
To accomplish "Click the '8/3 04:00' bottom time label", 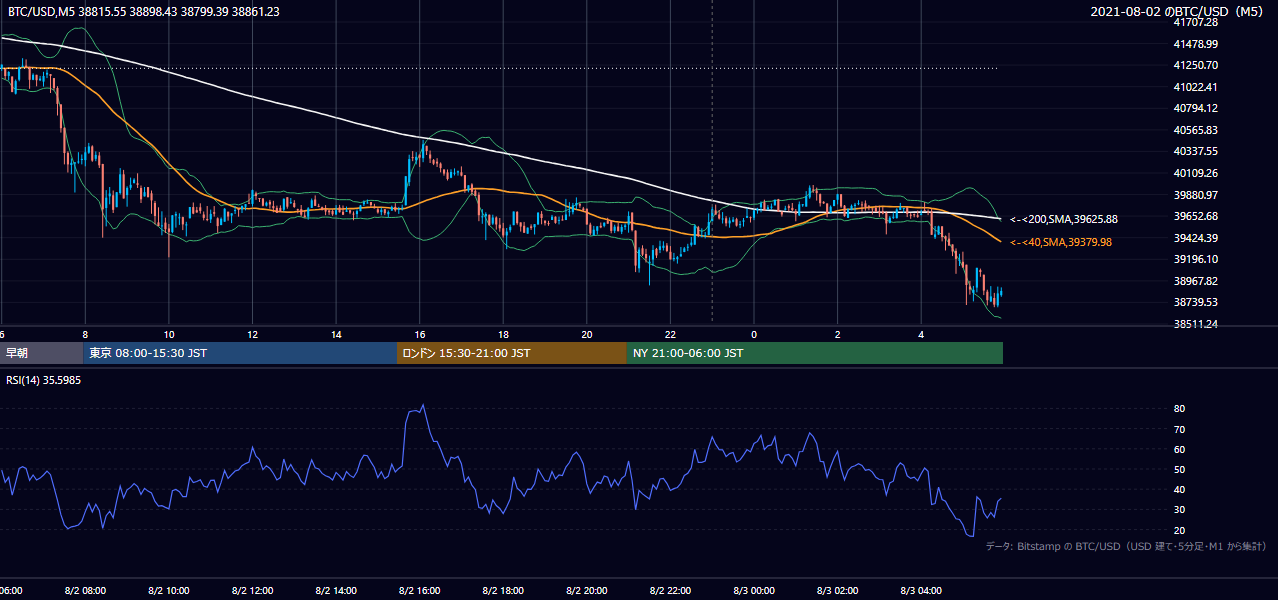I will pyautogui.click(x=921, y=591).
